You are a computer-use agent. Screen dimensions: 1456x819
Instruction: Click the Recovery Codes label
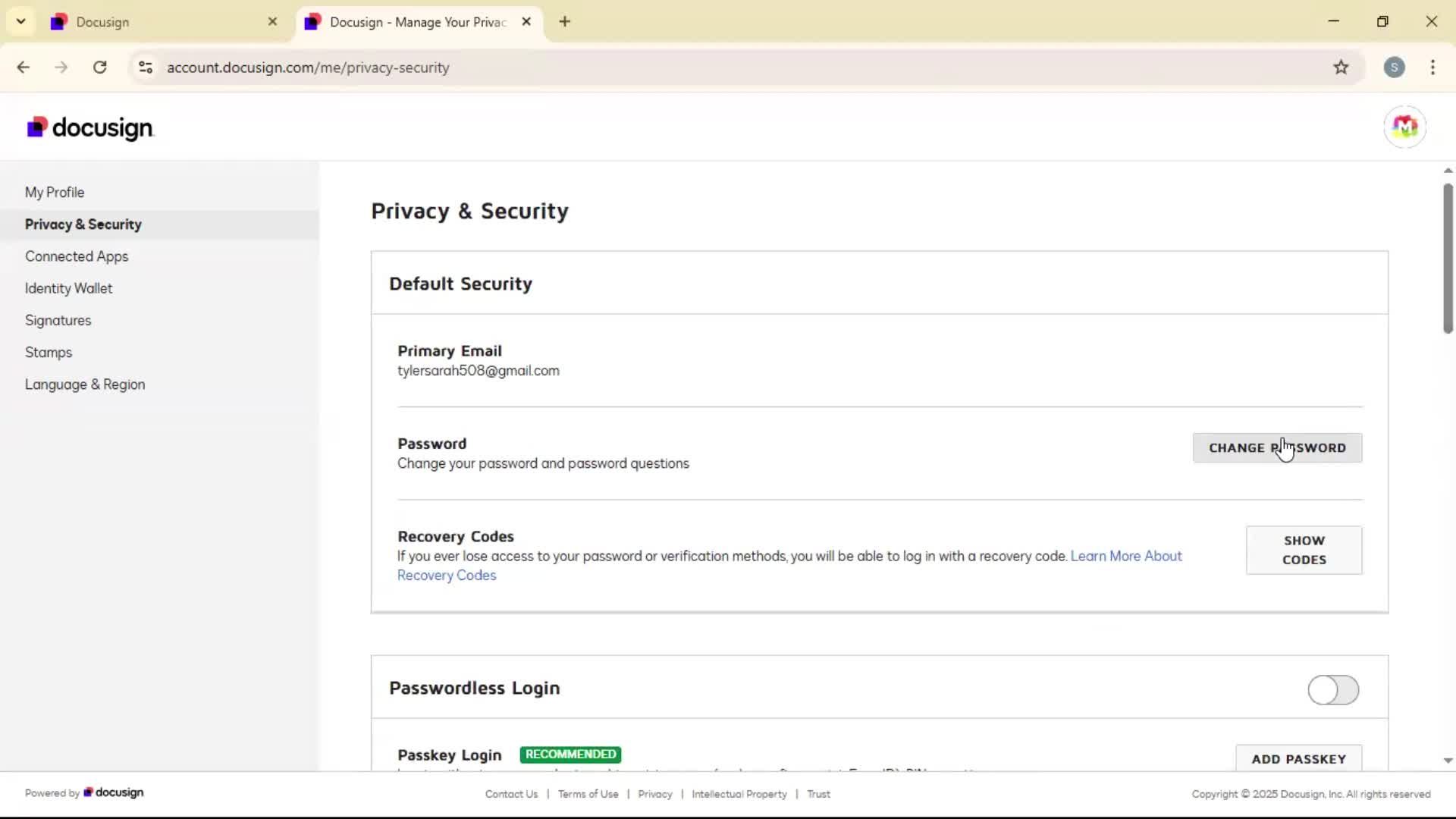click(456, 536)
